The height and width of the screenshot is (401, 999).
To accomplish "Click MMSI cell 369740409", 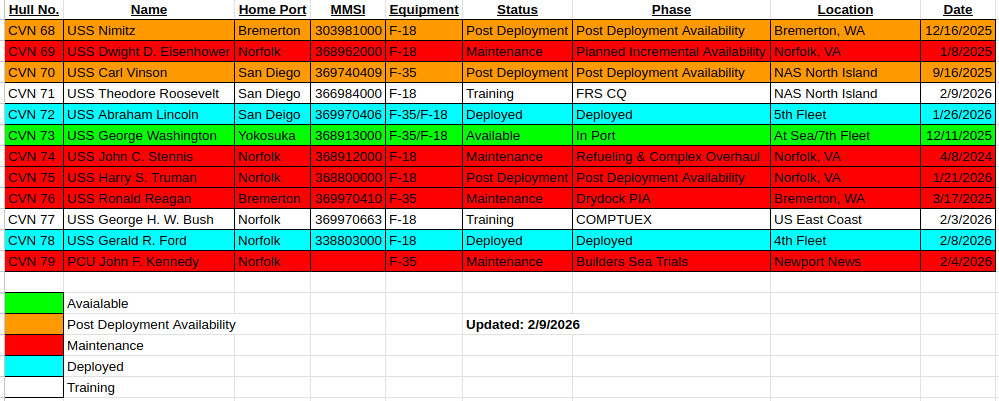I will point(348,73).
